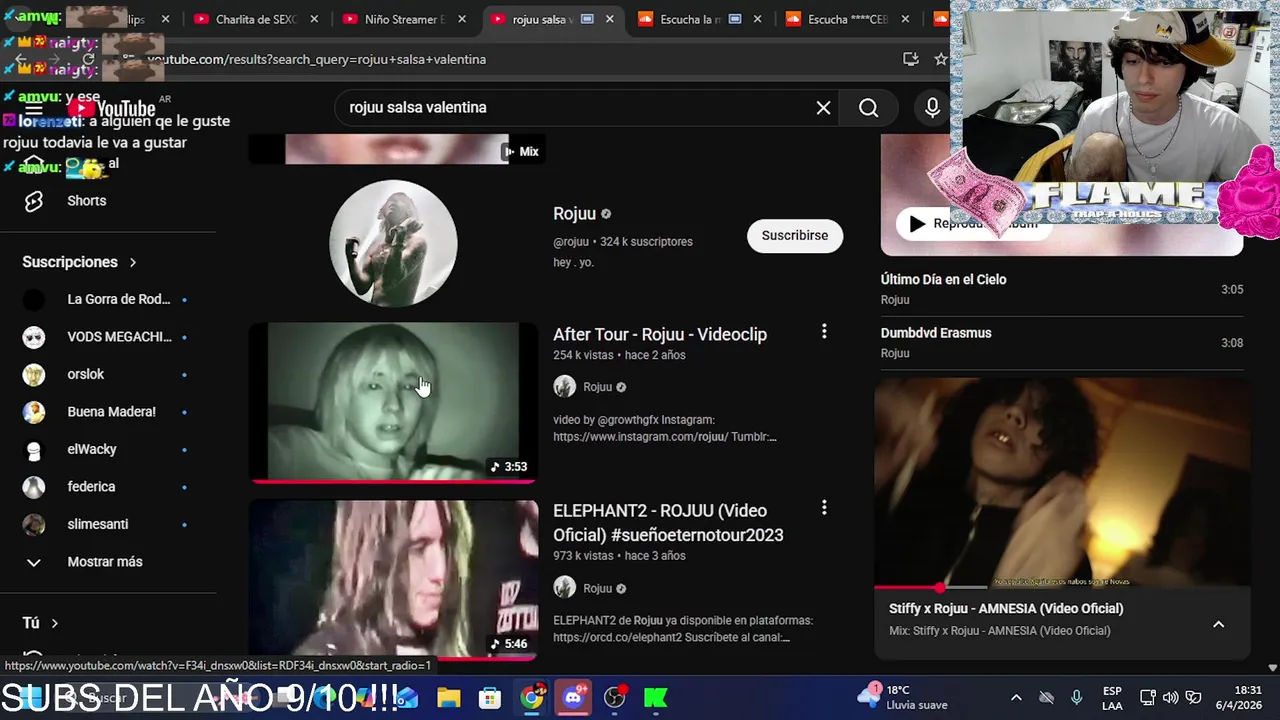The image size is (1280, 720).
Task: Click the 324 k suscriptores channel text
Action: coord(646,241)
